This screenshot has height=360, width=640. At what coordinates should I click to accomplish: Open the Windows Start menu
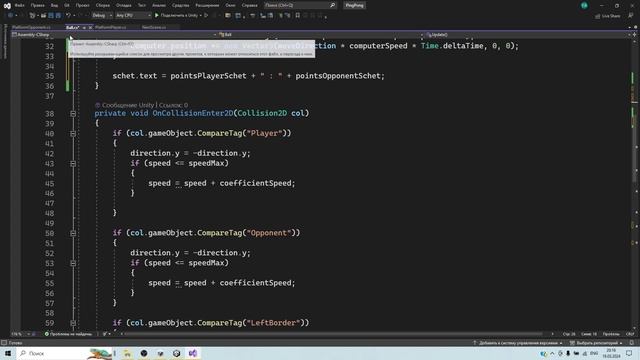click(x=8, y=353)
